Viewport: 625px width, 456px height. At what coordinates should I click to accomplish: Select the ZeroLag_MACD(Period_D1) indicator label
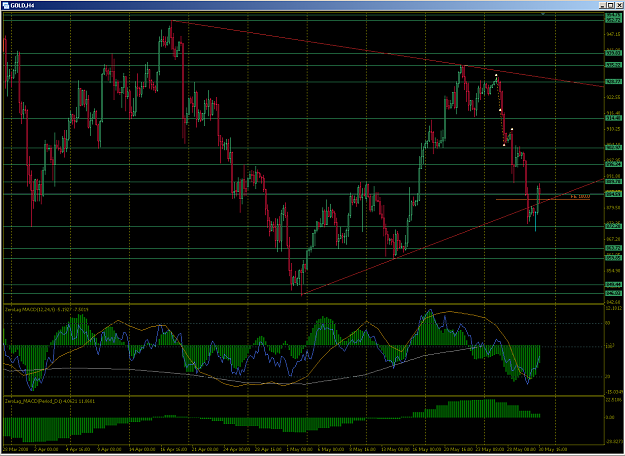click(x=49, y=401)
